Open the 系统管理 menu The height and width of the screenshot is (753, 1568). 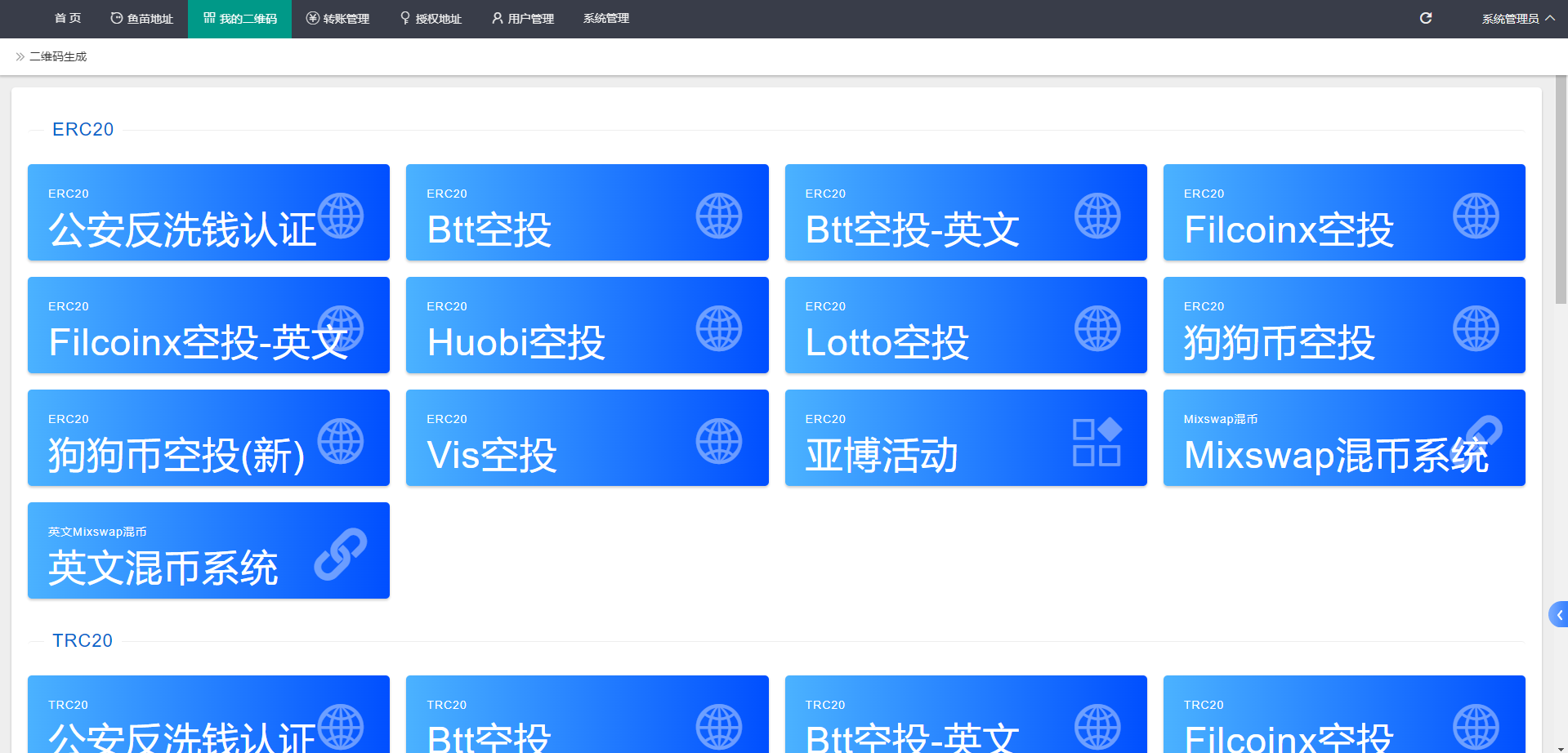point(605,17)
